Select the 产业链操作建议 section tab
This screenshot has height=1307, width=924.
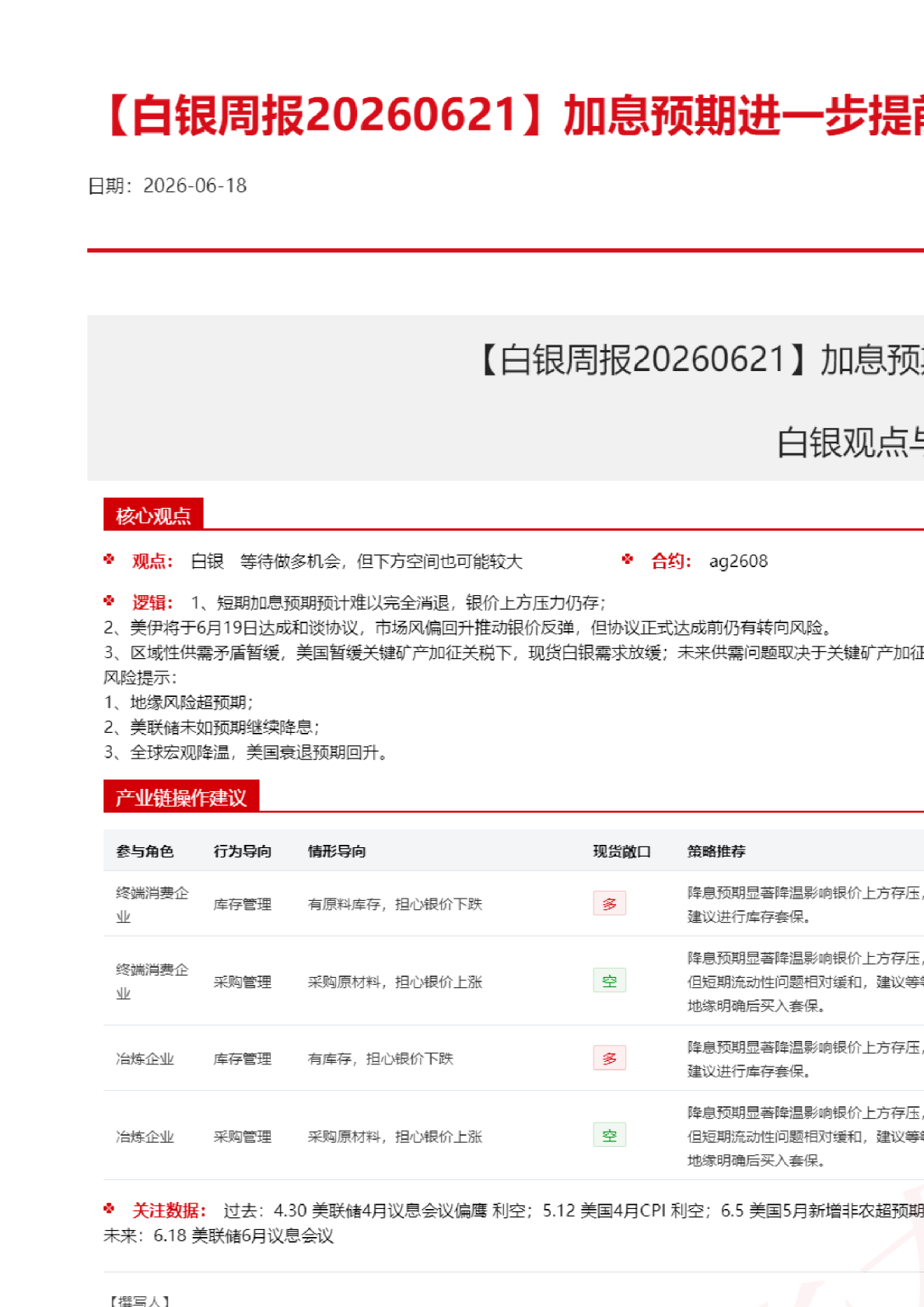[x=181, y=797]
